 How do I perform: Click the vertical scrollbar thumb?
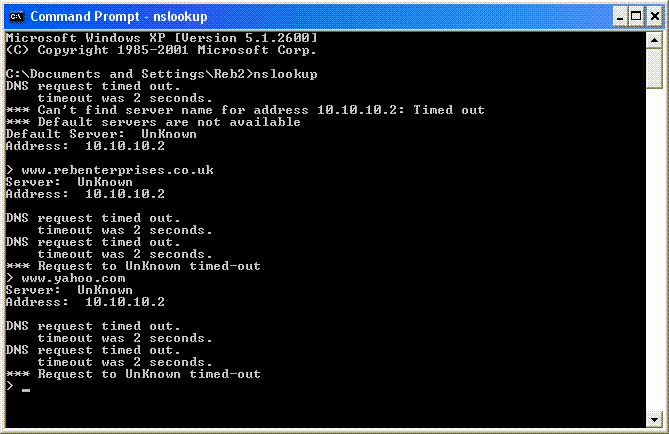[654, 69]
